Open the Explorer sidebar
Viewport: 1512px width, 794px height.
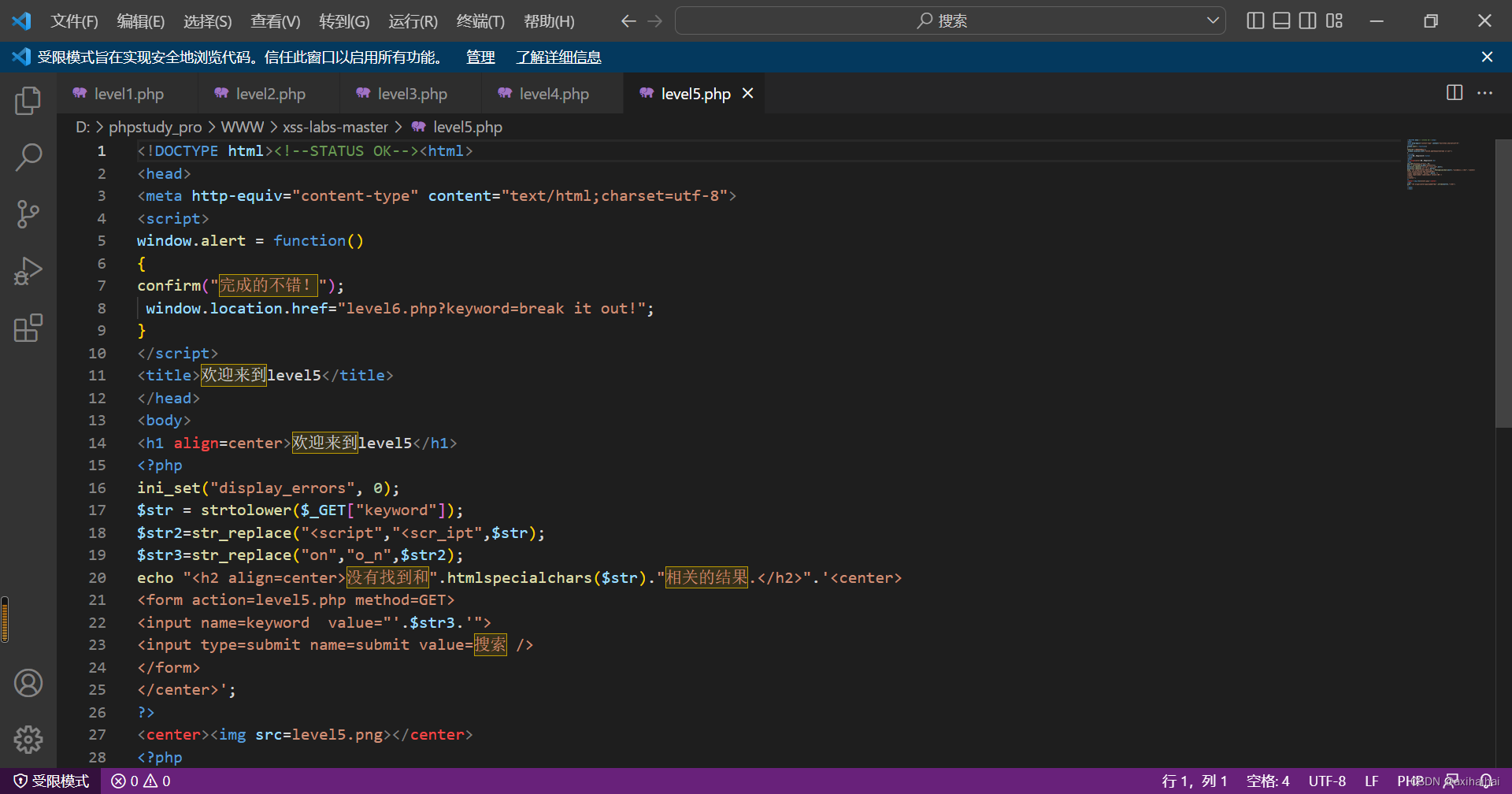[x=28, y=100]
